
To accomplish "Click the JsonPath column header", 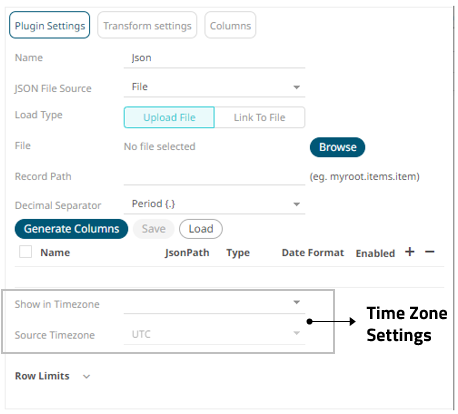I will coord(187,253).
